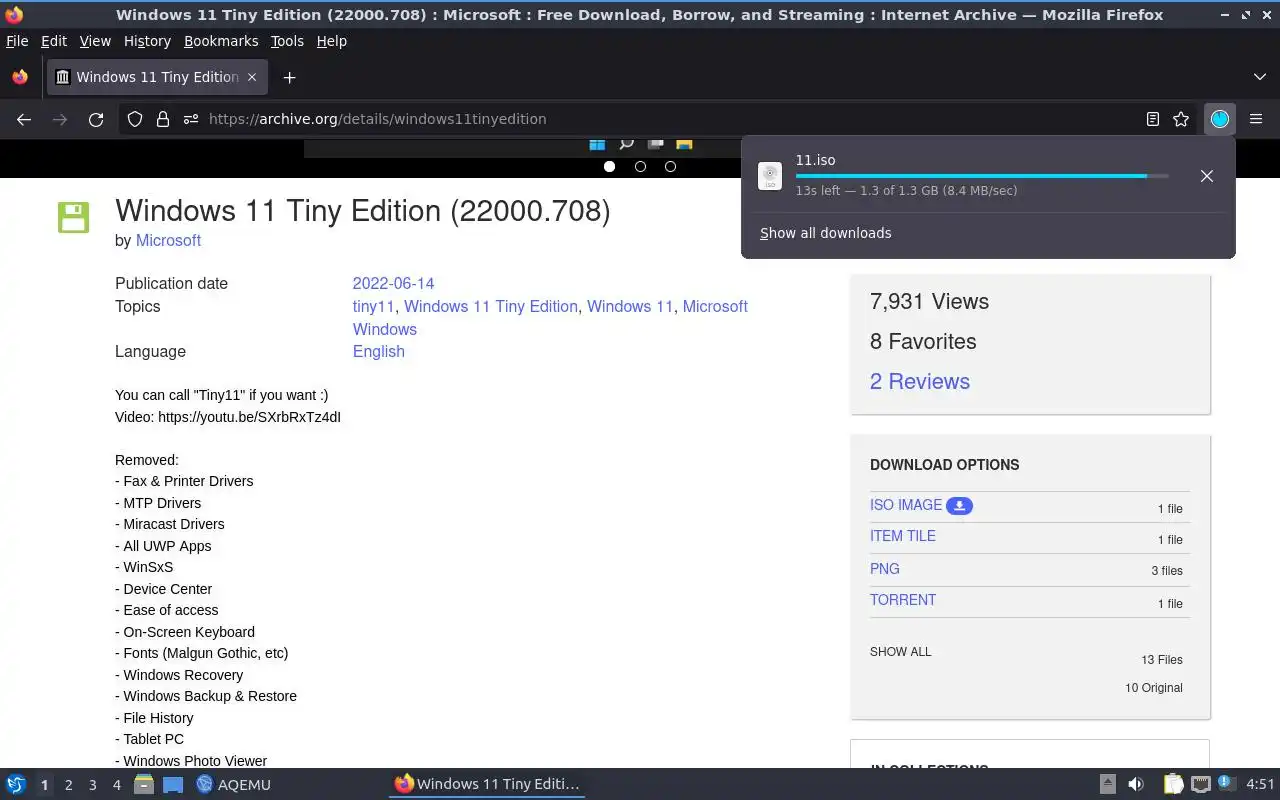Click show desktop taskbar icon
The image size is (1280, 800).
pos(173,784)
